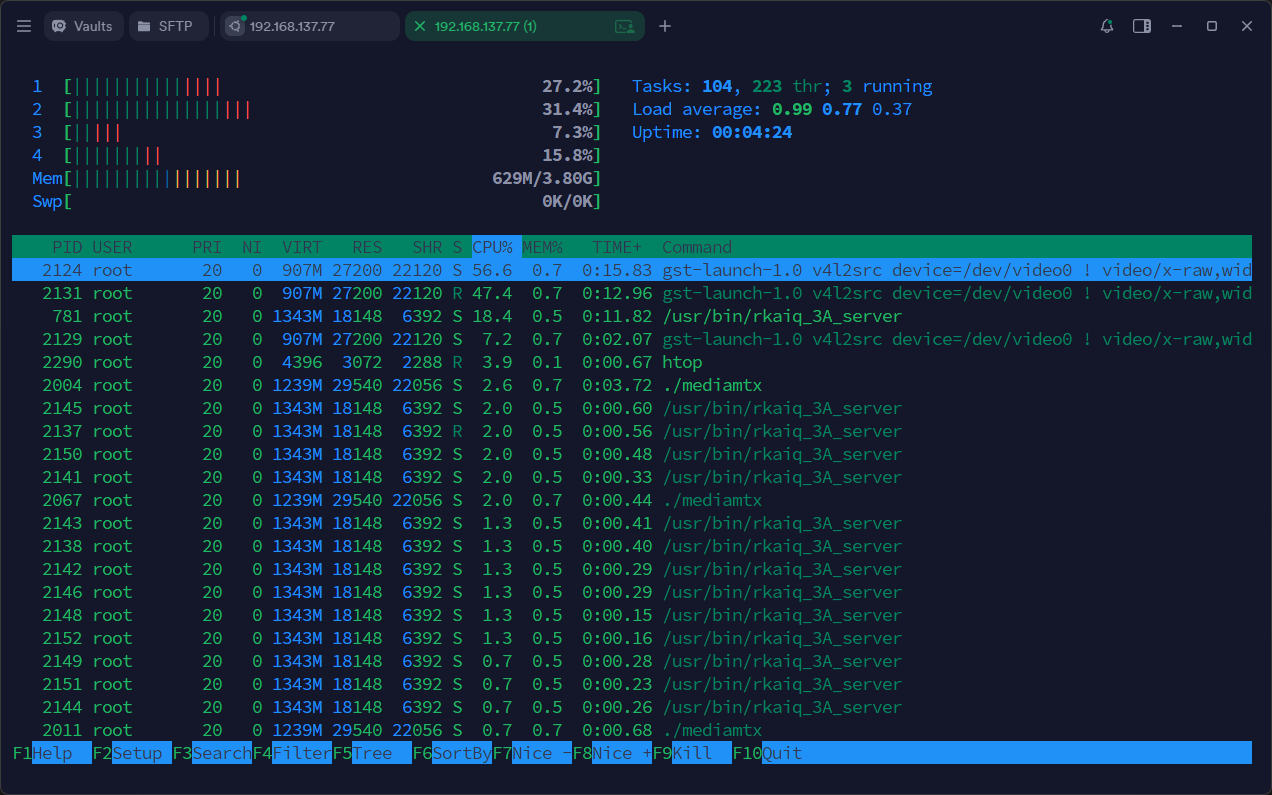This screenshot has height=795, width=1272.
Task: Close the active 192.168.137.77 (1) tab
Action: 419,26
